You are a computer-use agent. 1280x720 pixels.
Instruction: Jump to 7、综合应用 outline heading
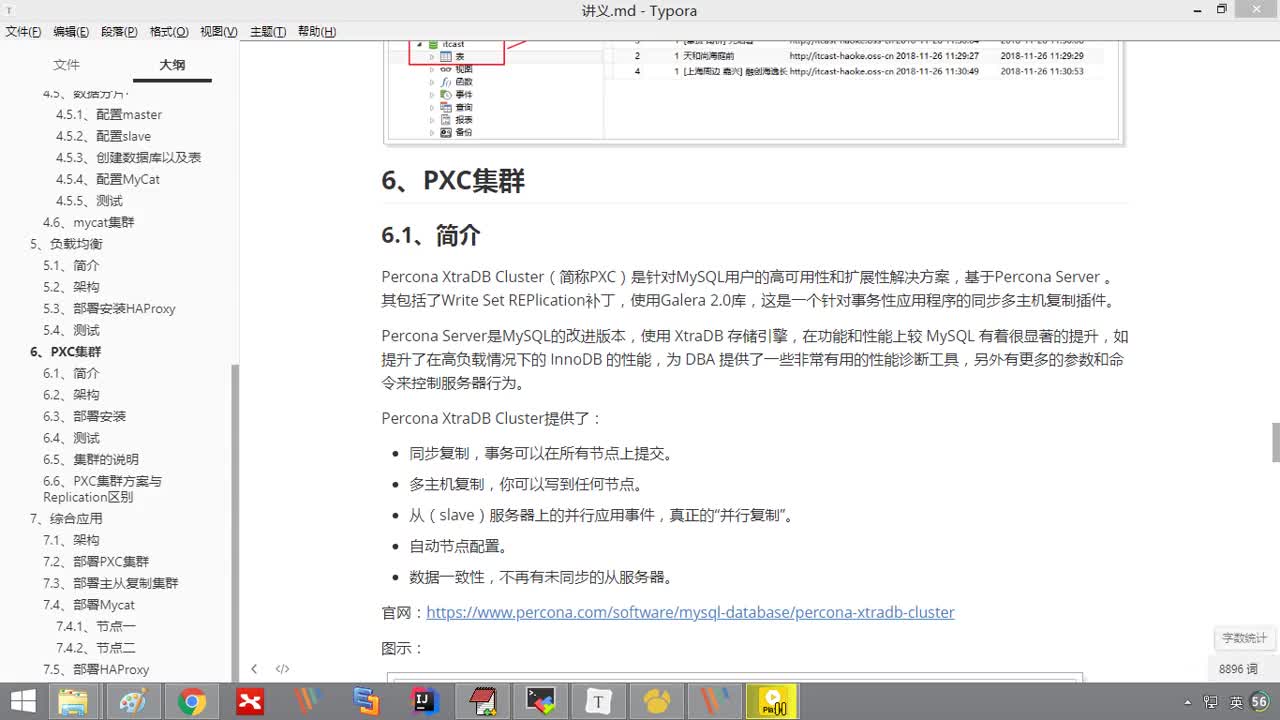click(x=66, y=519)
